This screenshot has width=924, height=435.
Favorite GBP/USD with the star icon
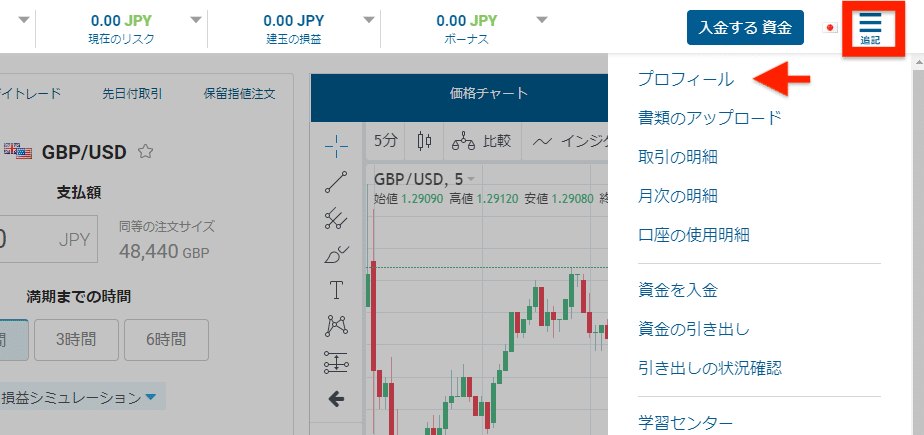point(145,152)
